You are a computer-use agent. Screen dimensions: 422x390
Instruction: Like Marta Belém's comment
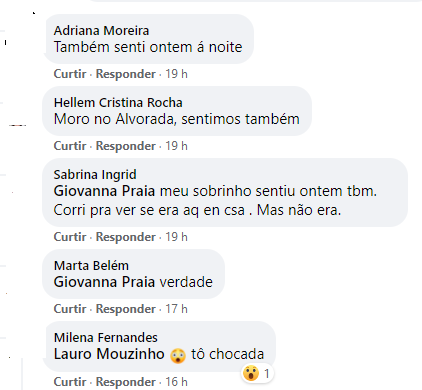(70, 309)
